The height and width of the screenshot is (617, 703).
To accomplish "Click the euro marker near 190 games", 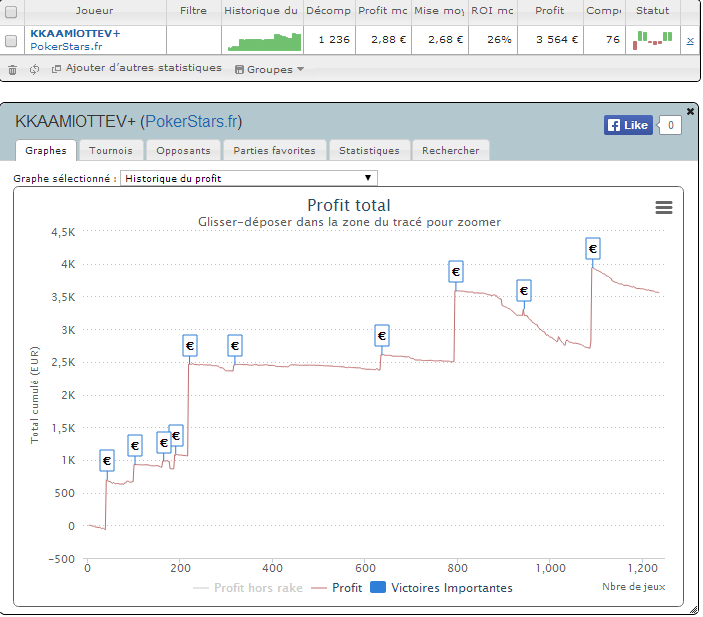I will [176, 435].
